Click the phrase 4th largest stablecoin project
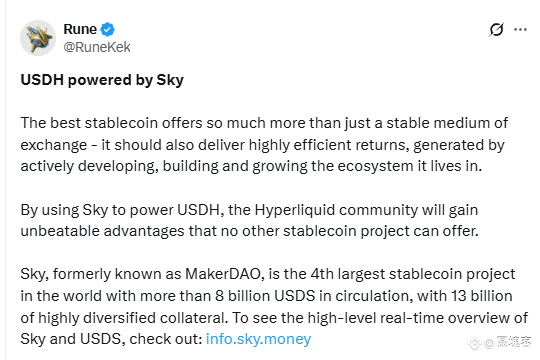Image resolution: width=540 pixels, height=360 pixels. point(413,275)
